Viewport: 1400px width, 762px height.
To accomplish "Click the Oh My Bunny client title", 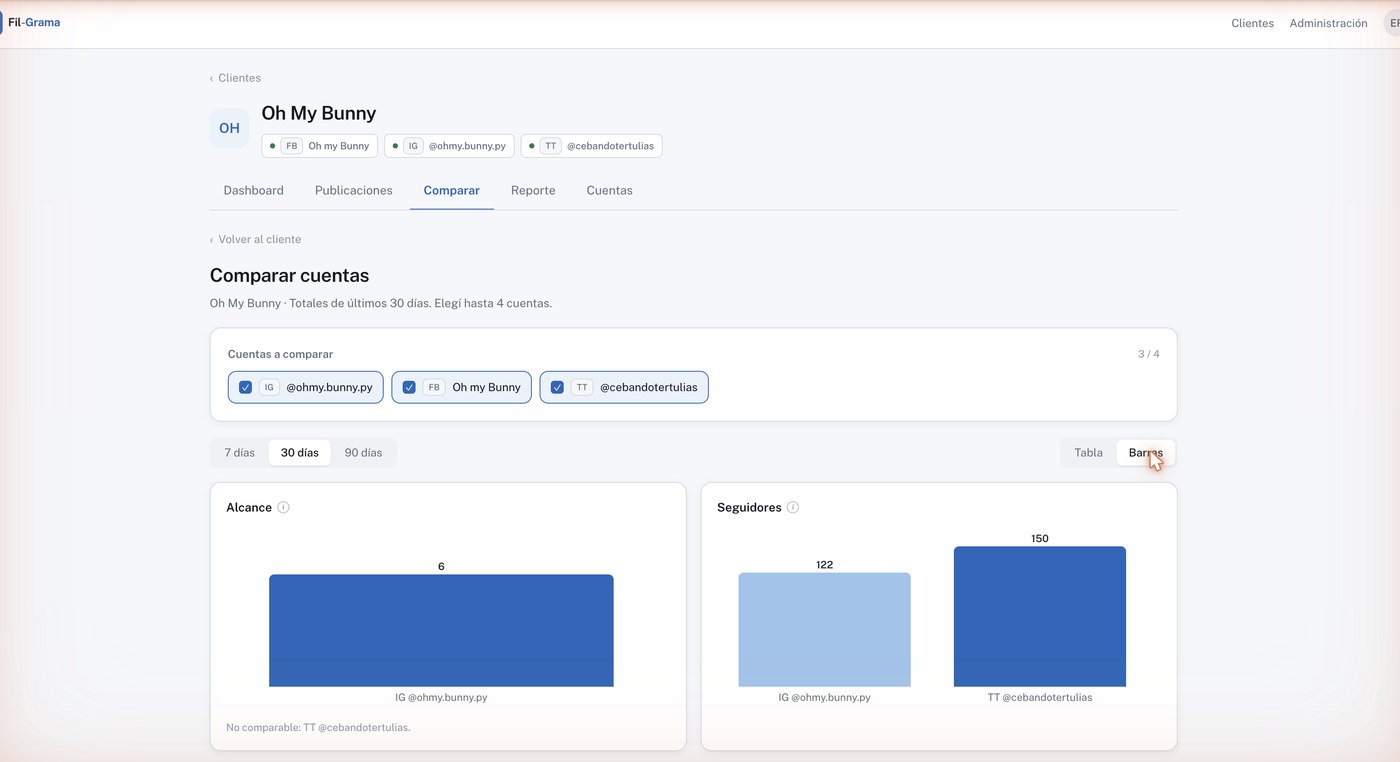I will (319, 113).
